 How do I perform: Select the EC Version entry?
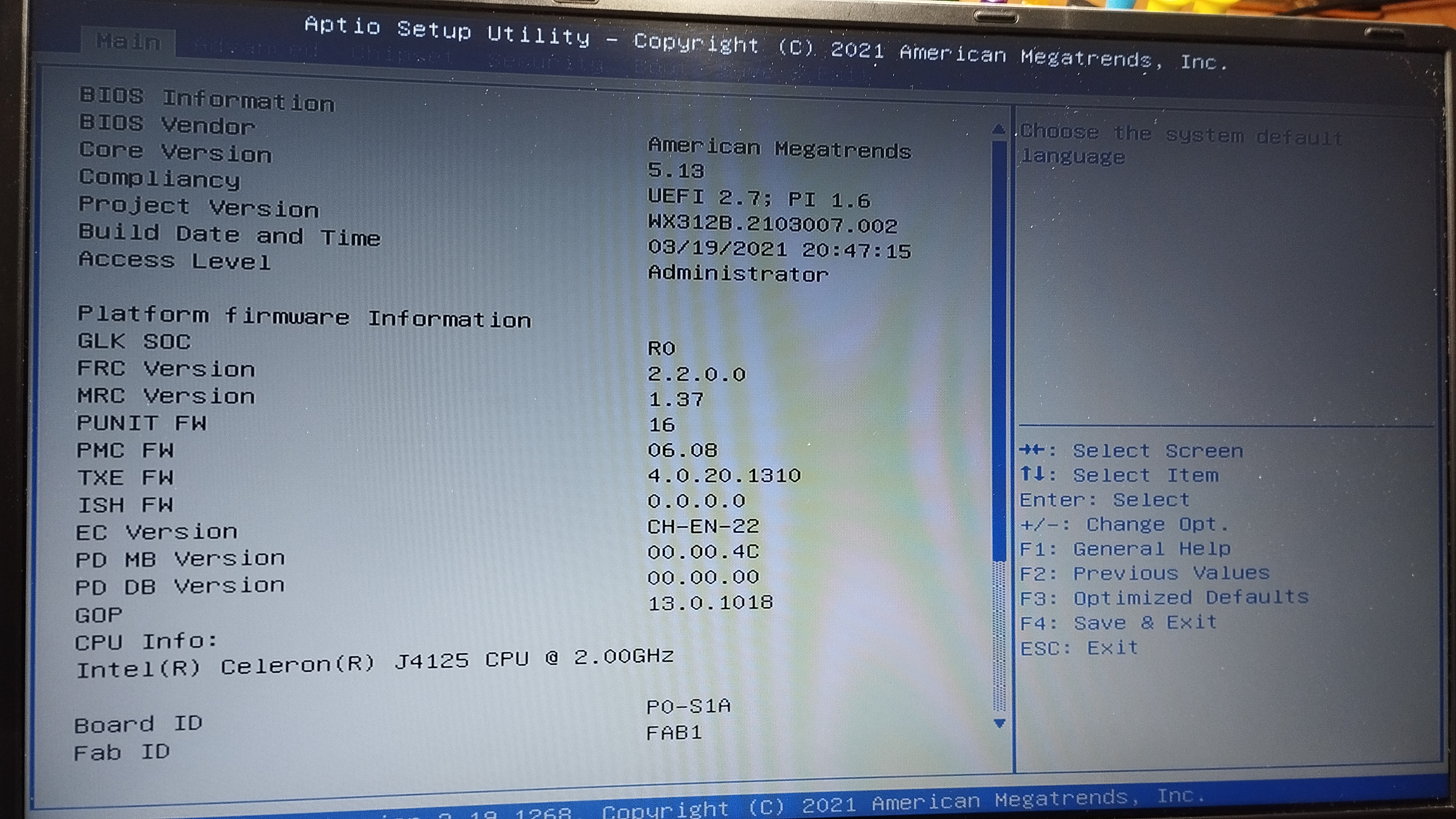pyautogui.click(x=157, y=532)
